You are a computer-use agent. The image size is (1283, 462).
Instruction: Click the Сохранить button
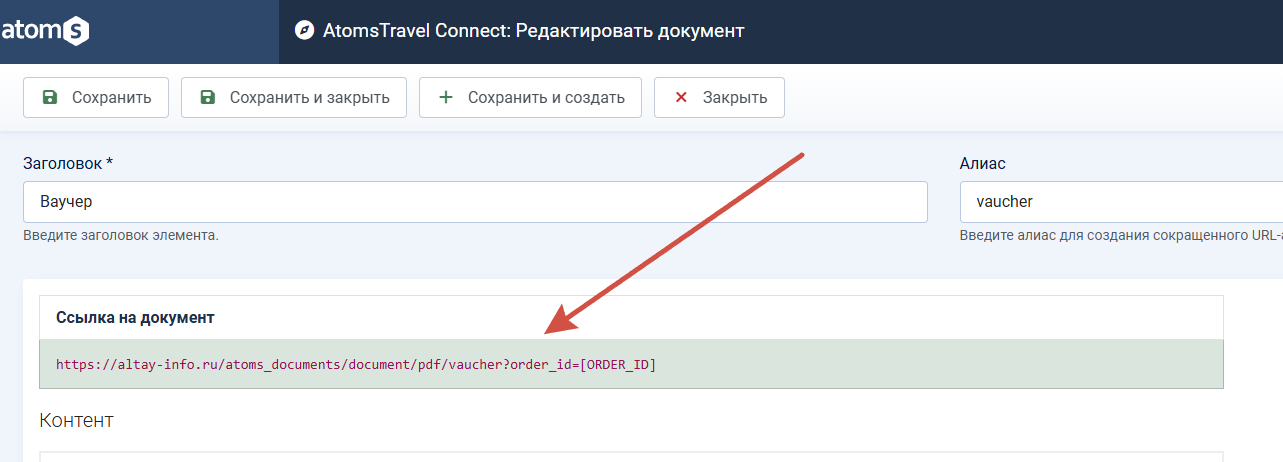coord(96,98)
